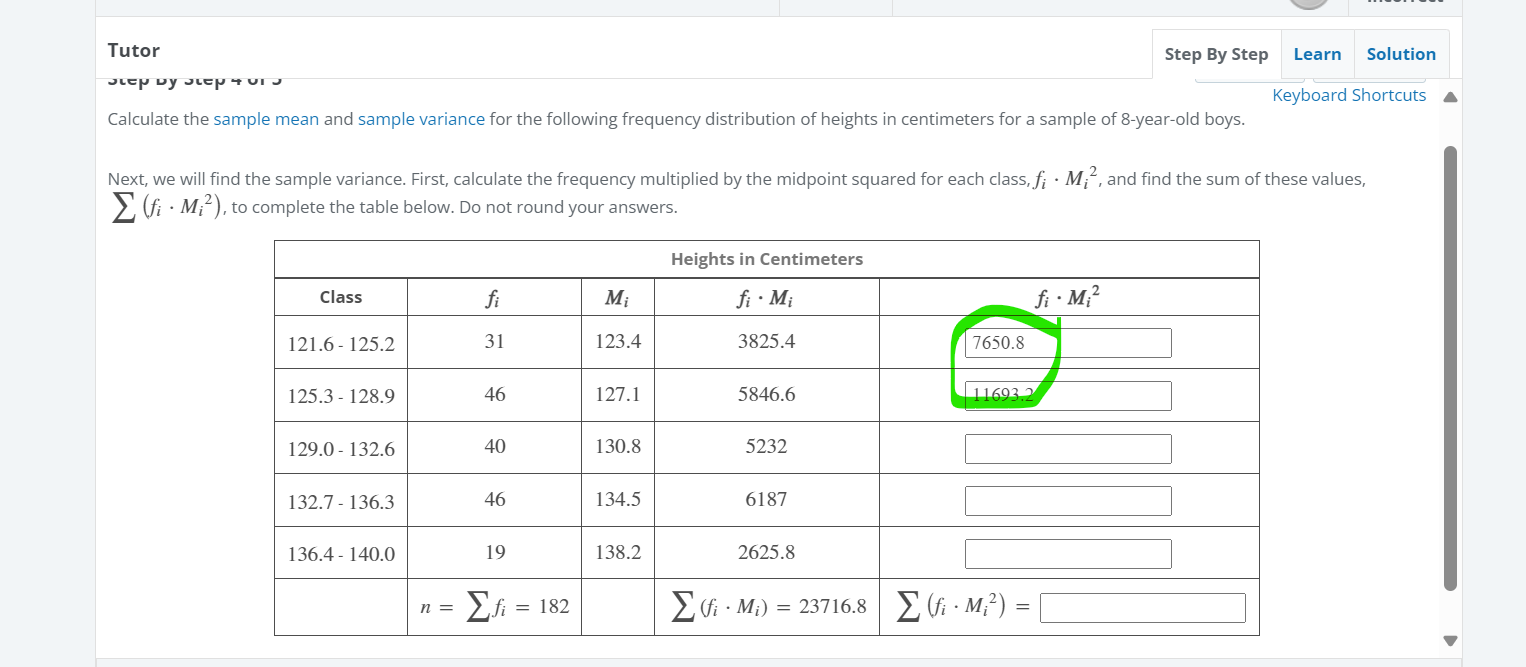Click the green-circled answer 7650.8
Image resolution: width=1526 pixels, height=667 pixels.
pos(1000,342)
